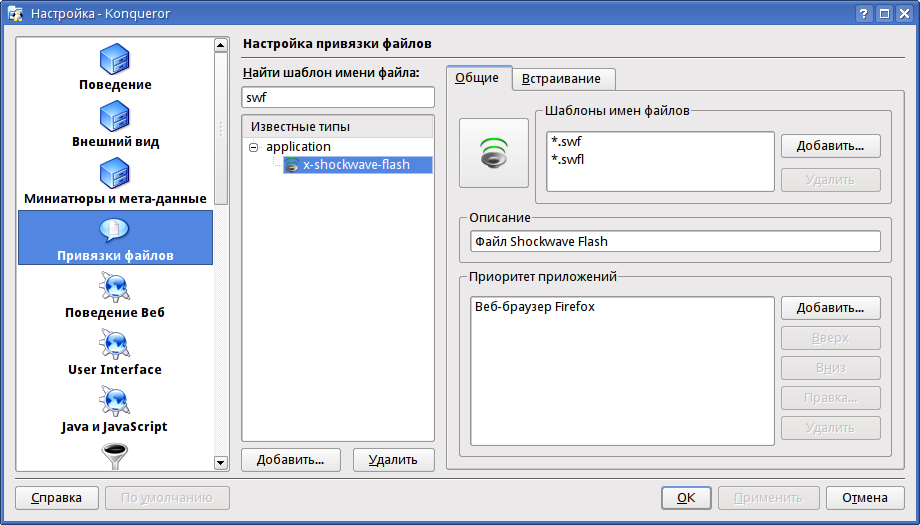
Task: Select the Привязки файлов sidebar icon
Action: [x=114, y=230]
